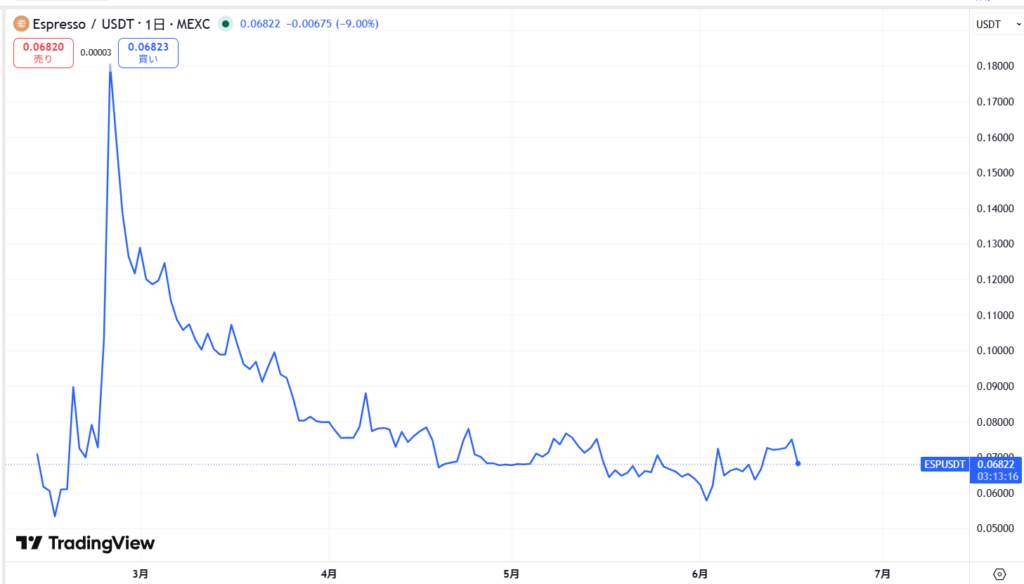Click the red 0.06820 sell button
This screenshot has height=584, width=1024.
pos(43,53)
